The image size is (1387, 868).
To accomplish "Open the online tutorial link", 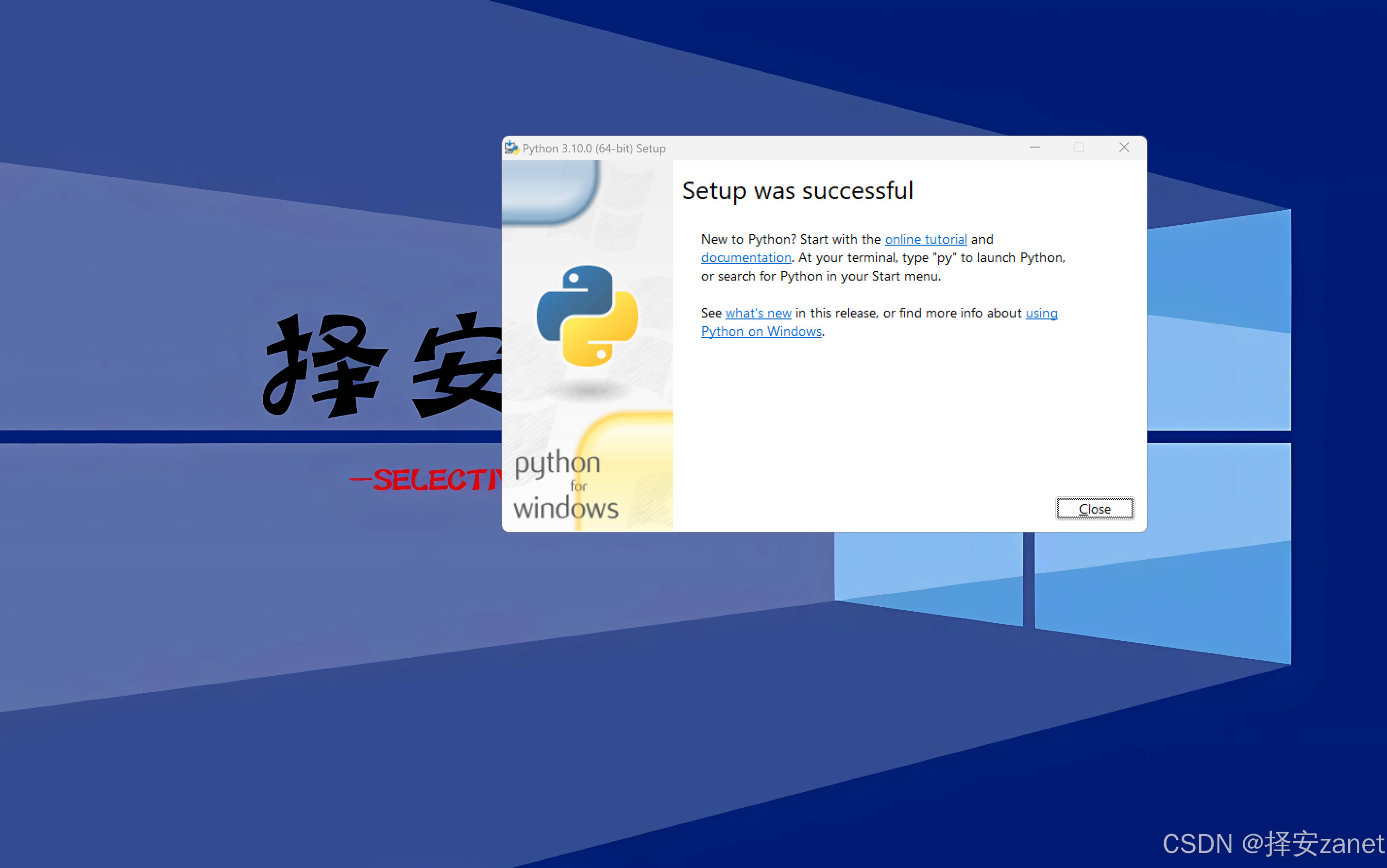I will [x=926, y=239].
